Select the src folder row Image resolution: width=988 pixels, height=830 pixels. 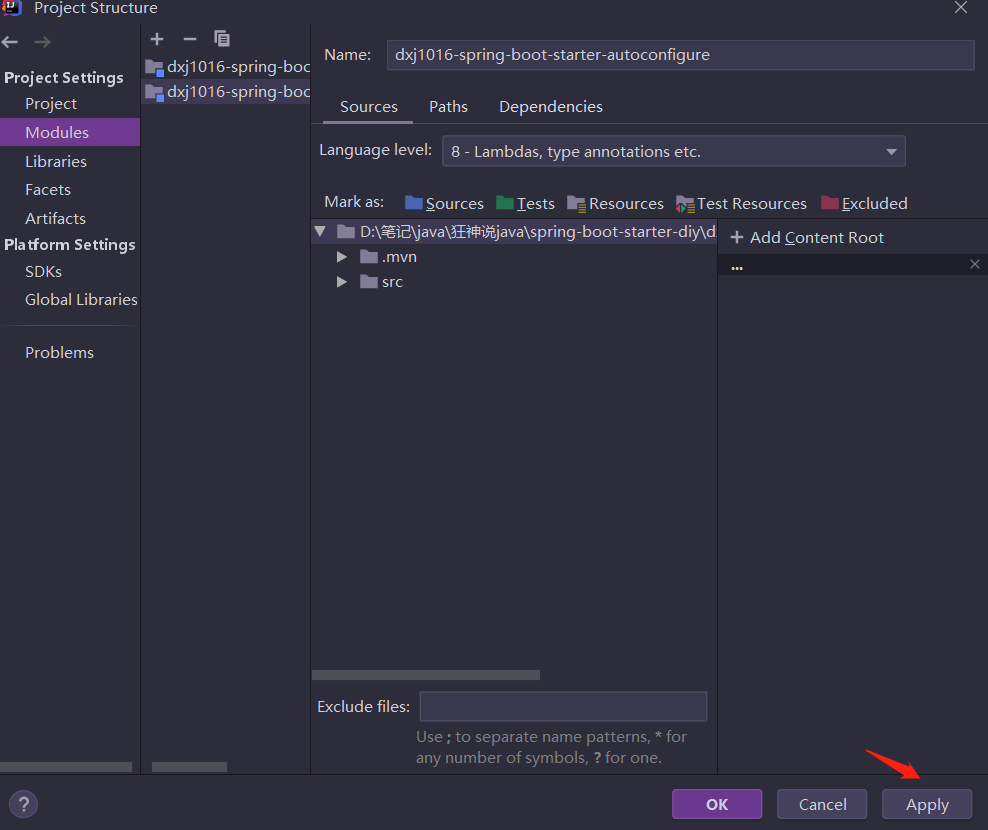pos(514,282)
